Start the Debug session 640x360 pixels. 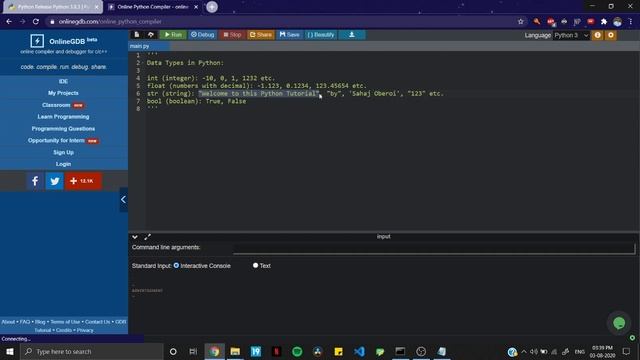pyautogui.click(x=202, y=35)
